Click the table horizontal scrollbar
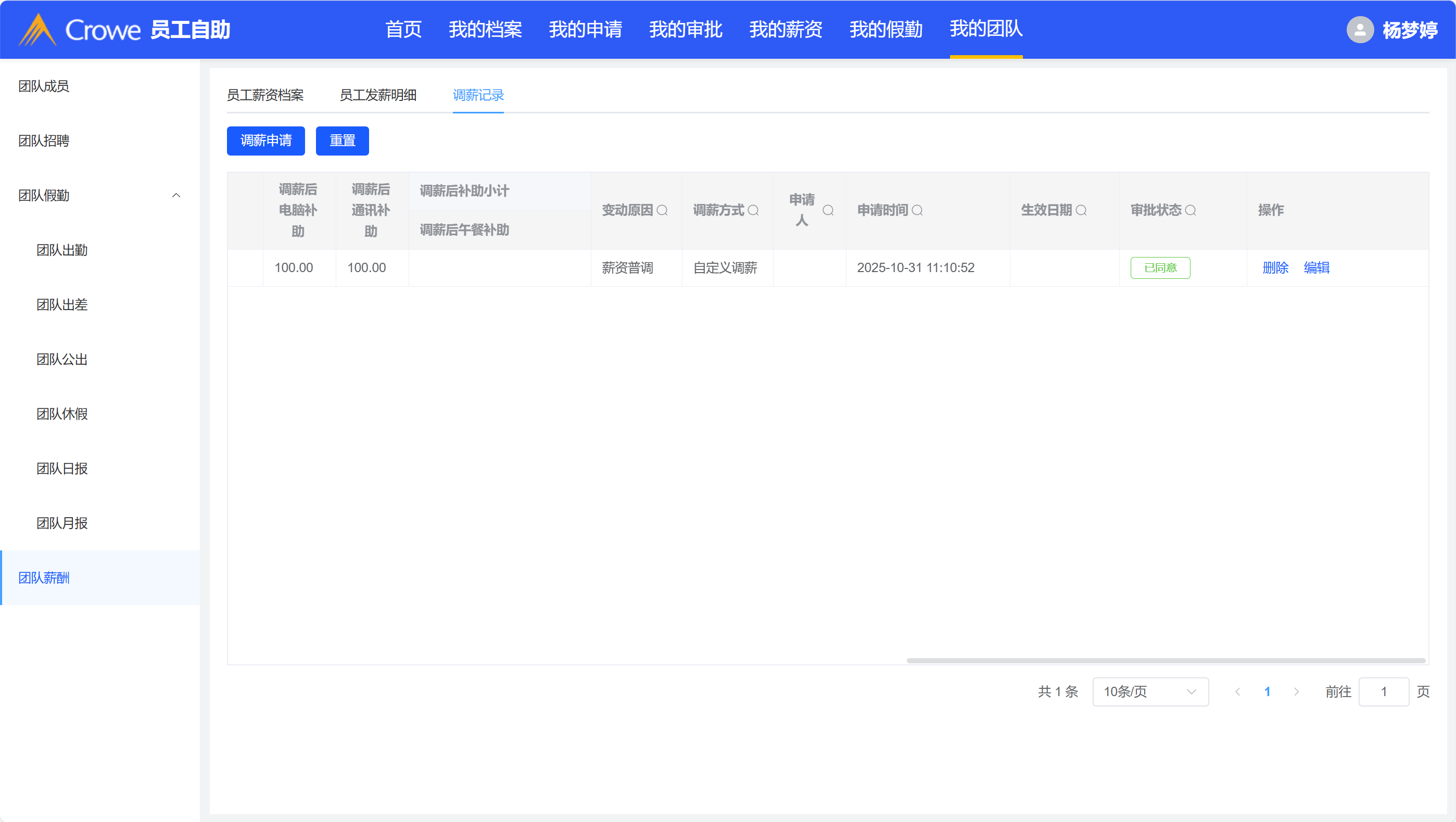1456x822 pixels. point(1166,660)
